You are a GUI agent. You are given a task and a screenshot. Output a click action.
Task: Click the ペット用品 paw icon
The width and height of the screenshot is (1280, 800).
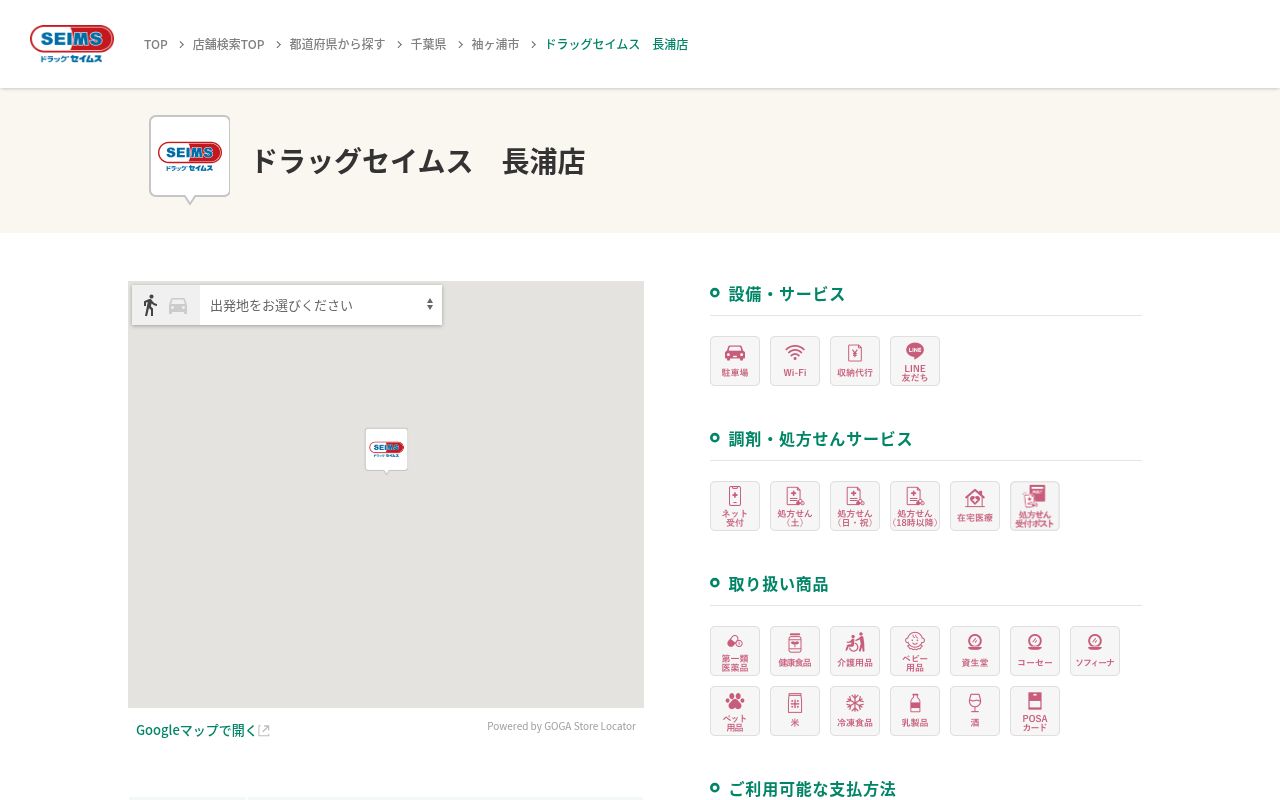tap(735, 711)
